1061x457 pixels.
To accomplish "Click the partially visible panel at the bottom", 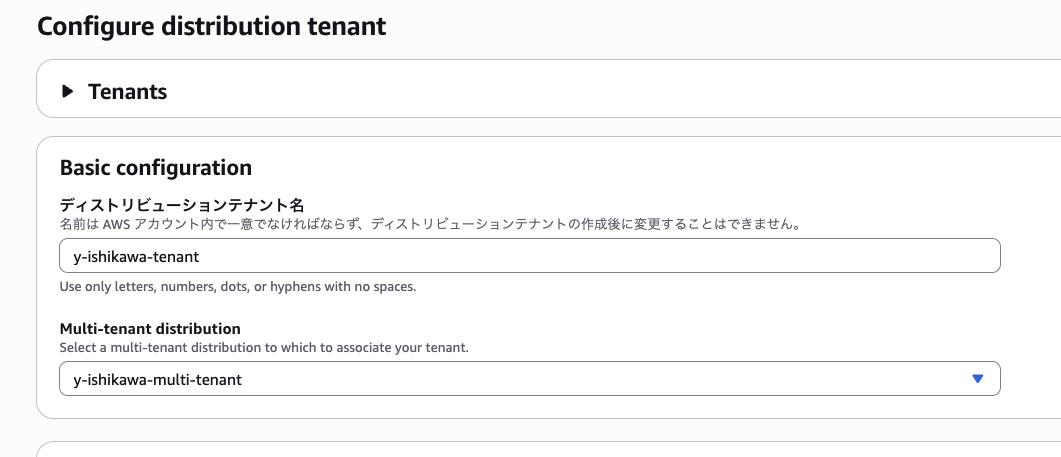I will pyautogui.click(x=548, y=450).
